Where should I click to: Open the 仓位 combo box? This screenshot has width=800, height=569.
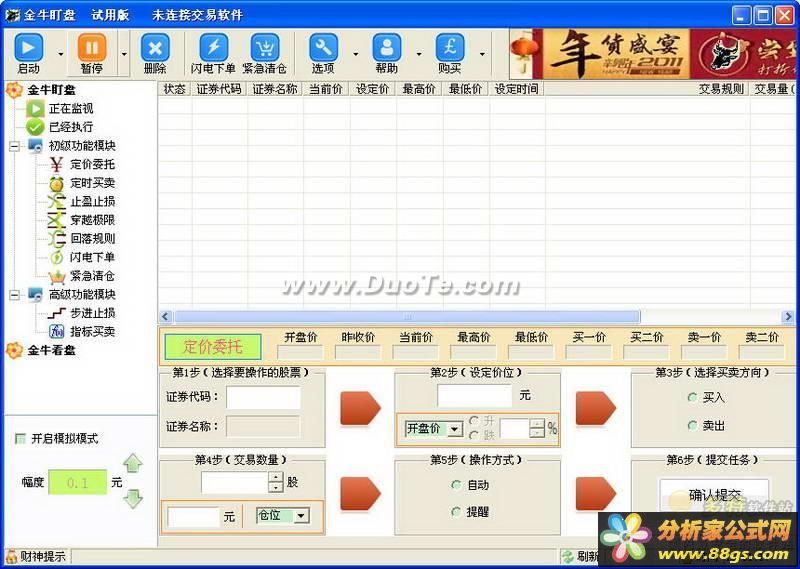click(283, 516)
